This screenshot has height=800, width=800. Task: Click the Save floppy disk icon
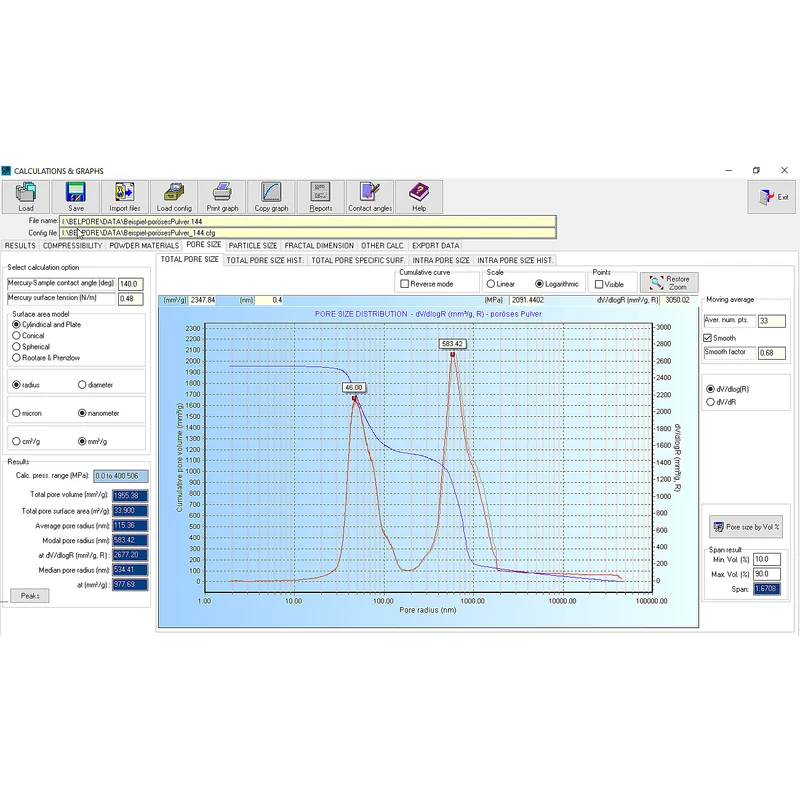click(76, 196)
